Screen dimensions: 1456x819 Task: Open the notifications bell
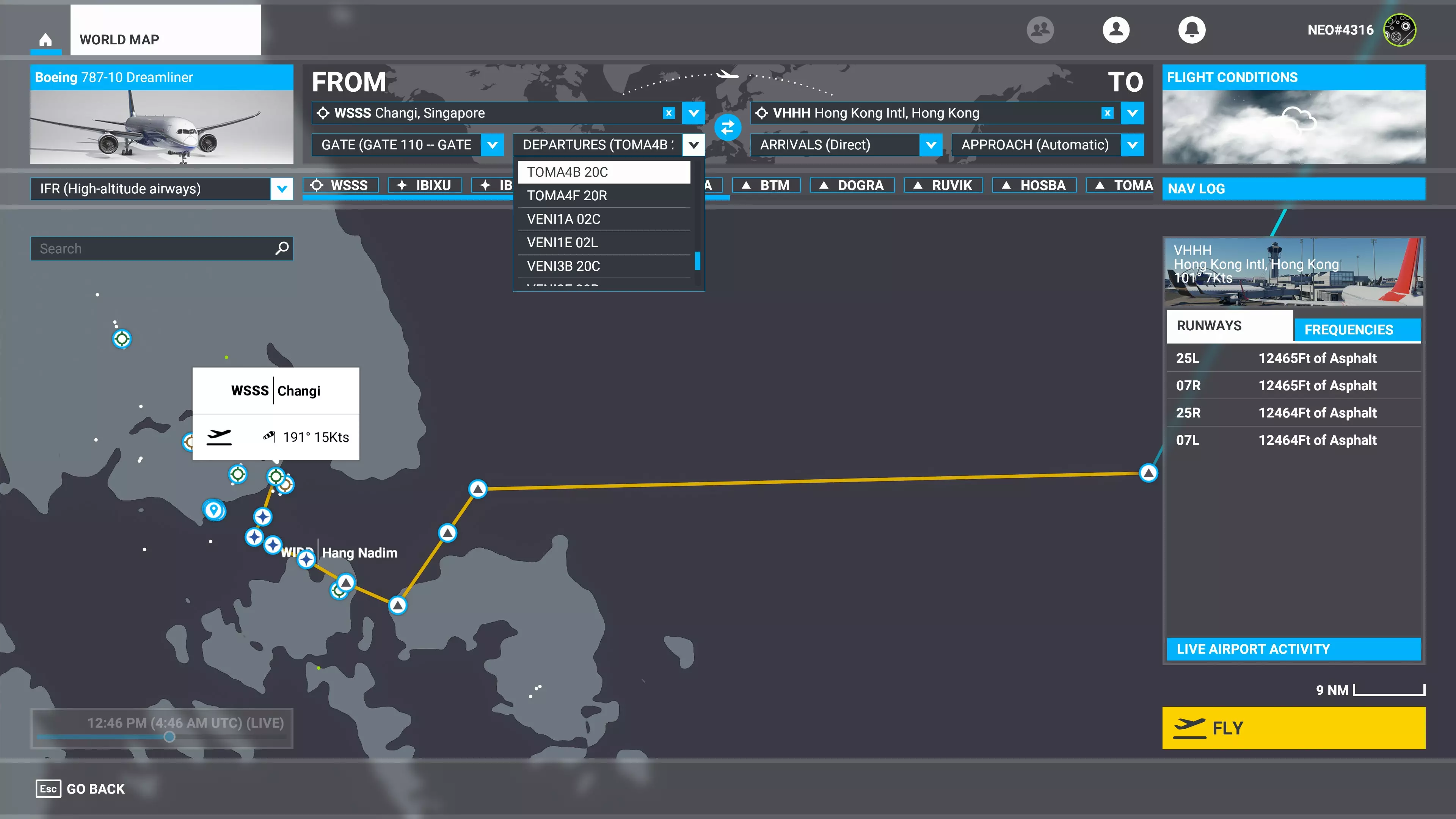point(1191,30)
